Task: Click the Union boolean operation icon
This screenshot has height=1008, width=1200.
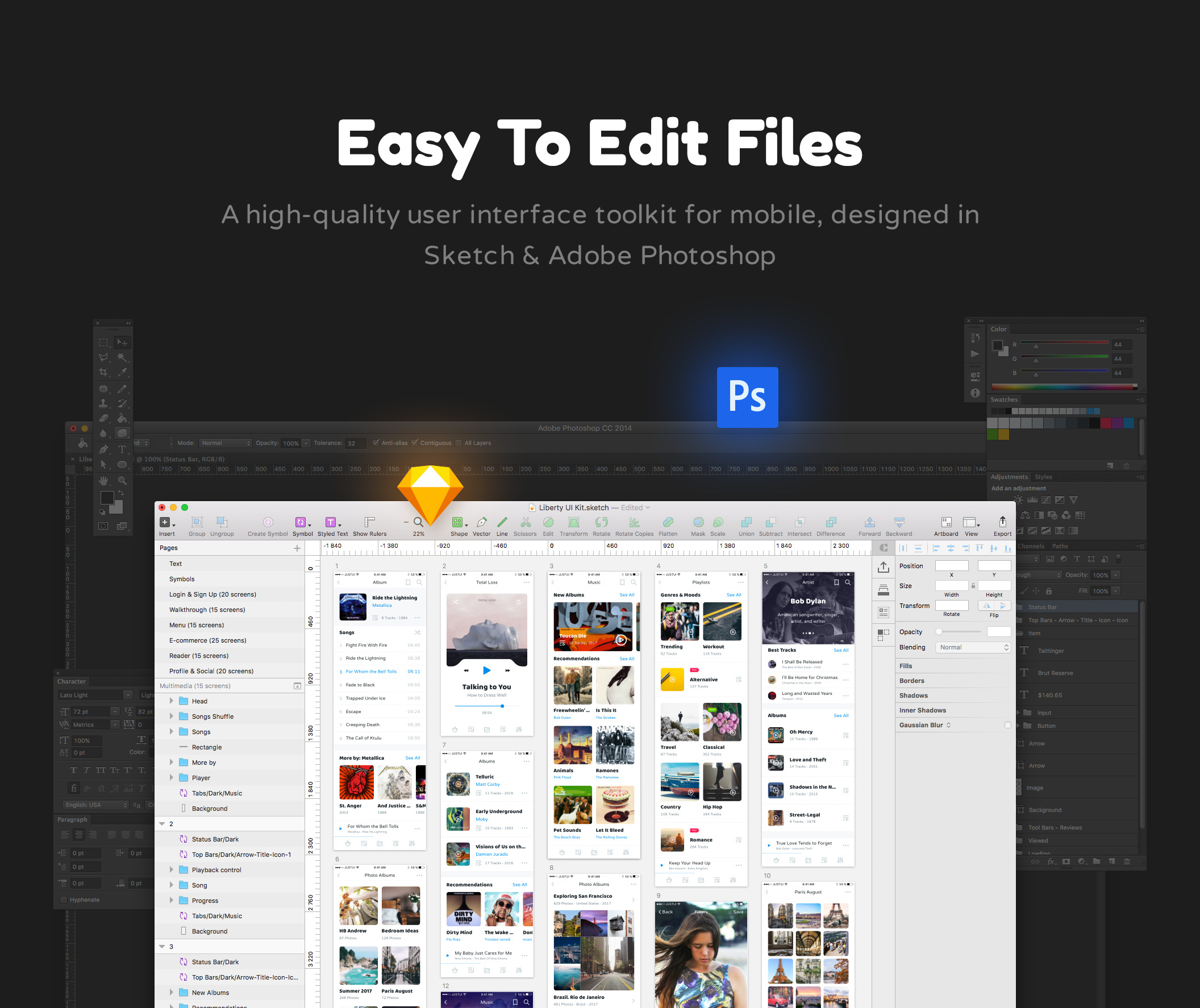Action: pyautogui.click(x=745, y=522)
